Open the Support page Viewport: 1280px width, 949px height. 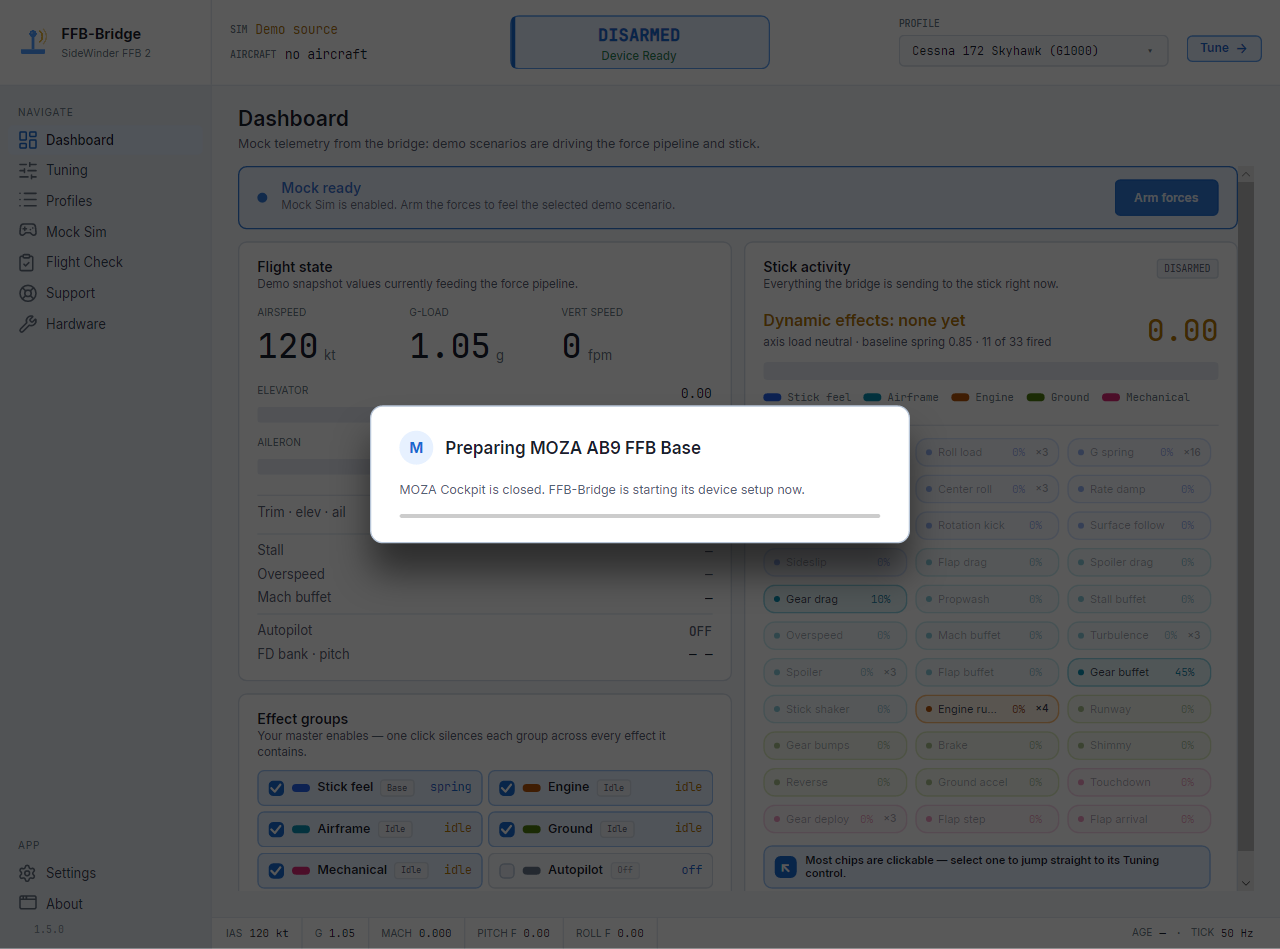pos(106,293)
